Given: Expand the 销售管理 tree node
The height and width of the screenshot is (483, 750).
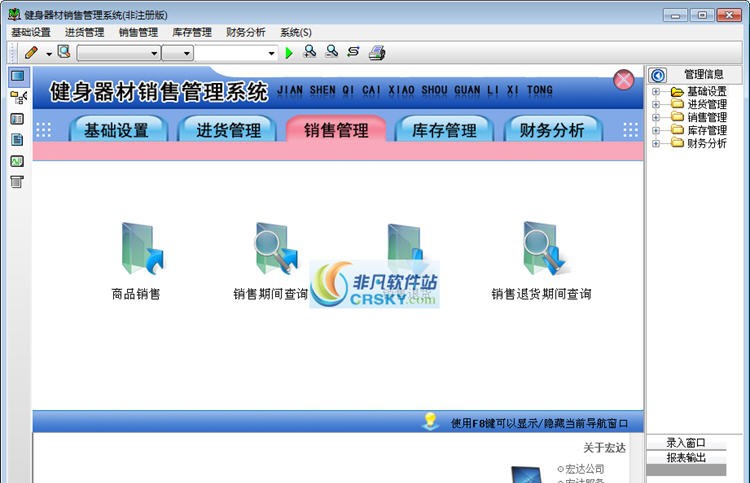Looking at the screenshot, I should point(656,117).
